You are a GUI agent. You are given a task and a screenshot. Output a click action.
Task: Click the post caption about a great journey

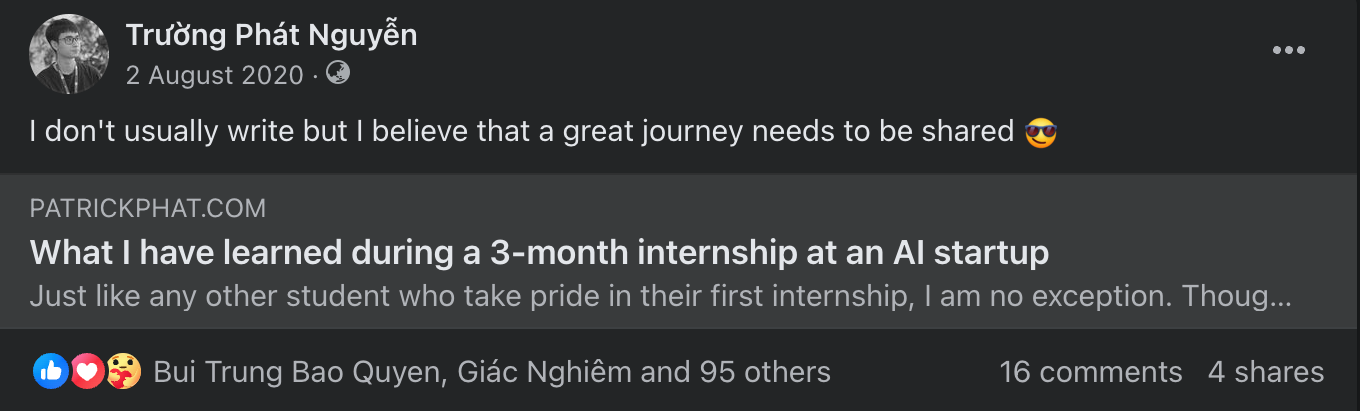520,132
